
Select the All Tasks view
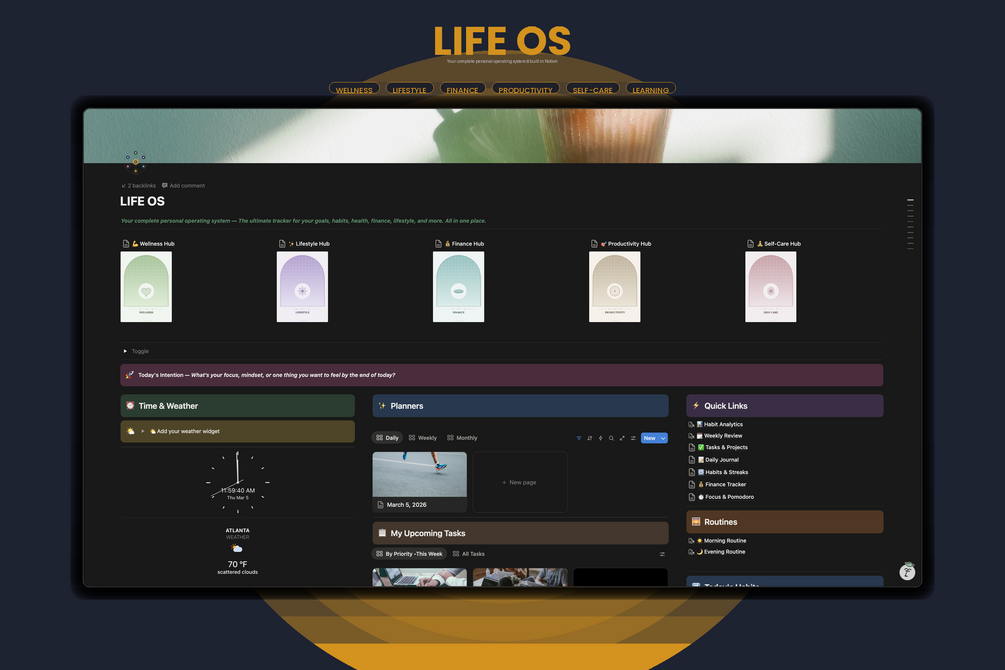coord(469,554)
